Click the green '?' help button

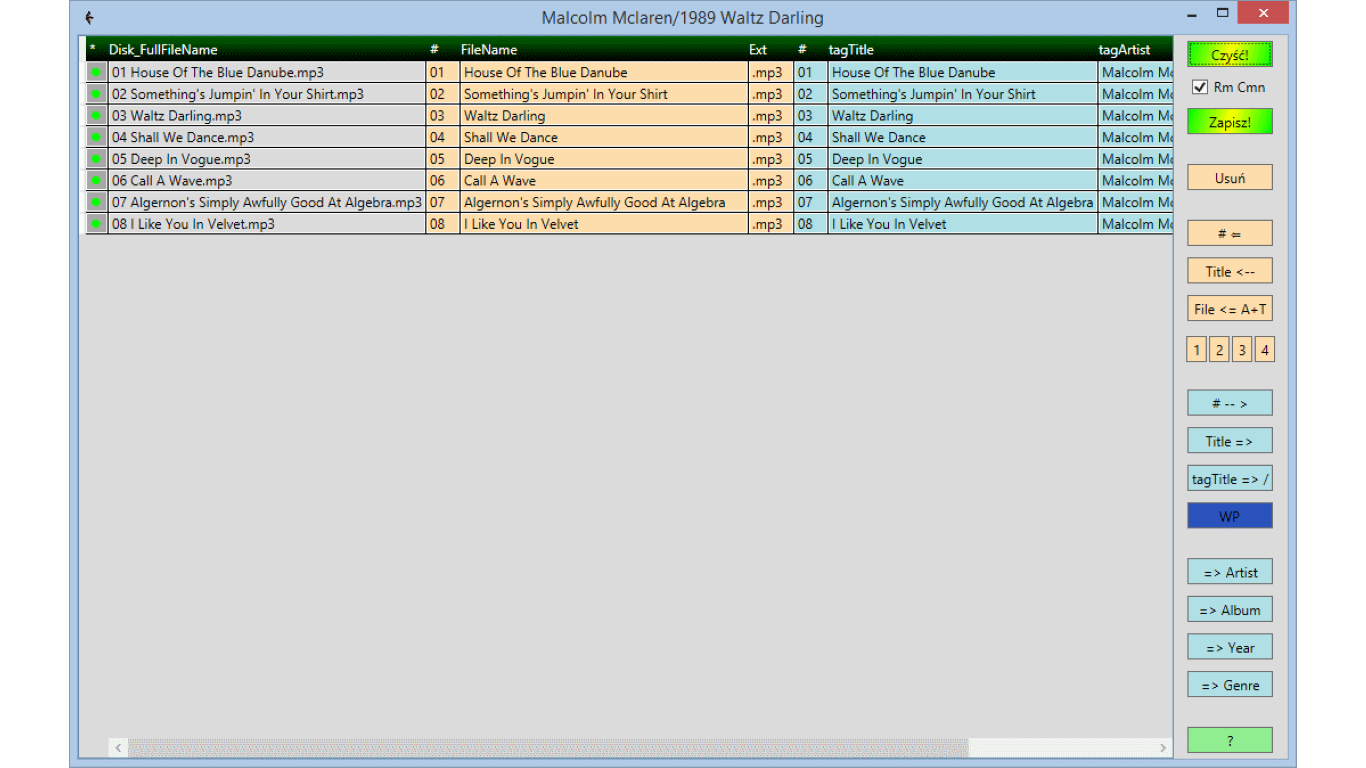tap(1230, 740)
